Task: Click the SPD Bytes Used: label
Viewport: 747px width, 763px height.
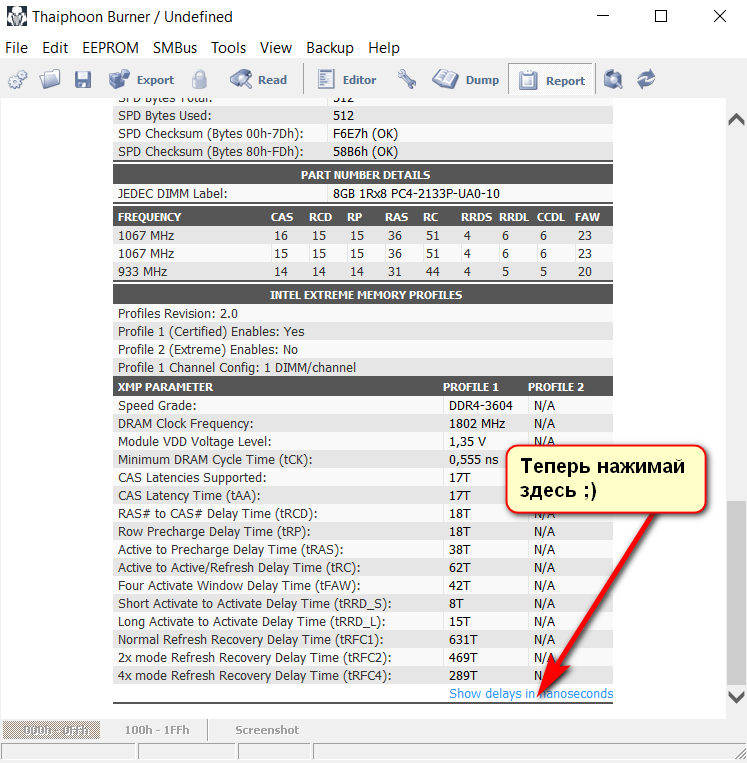Action: point(165,116)
